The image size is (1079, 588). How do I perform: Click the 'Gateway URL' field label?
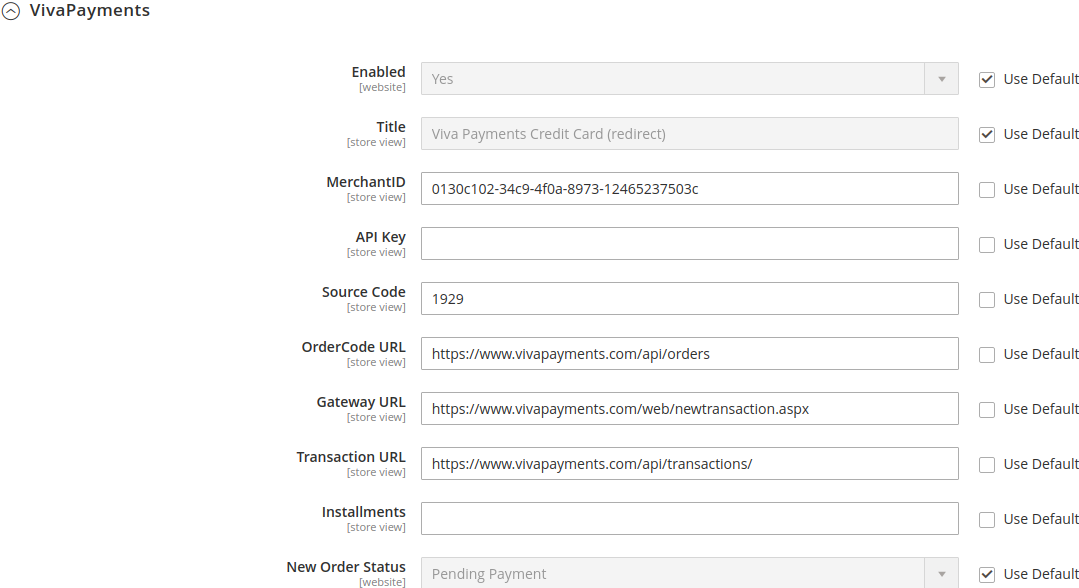pos(361,402)
